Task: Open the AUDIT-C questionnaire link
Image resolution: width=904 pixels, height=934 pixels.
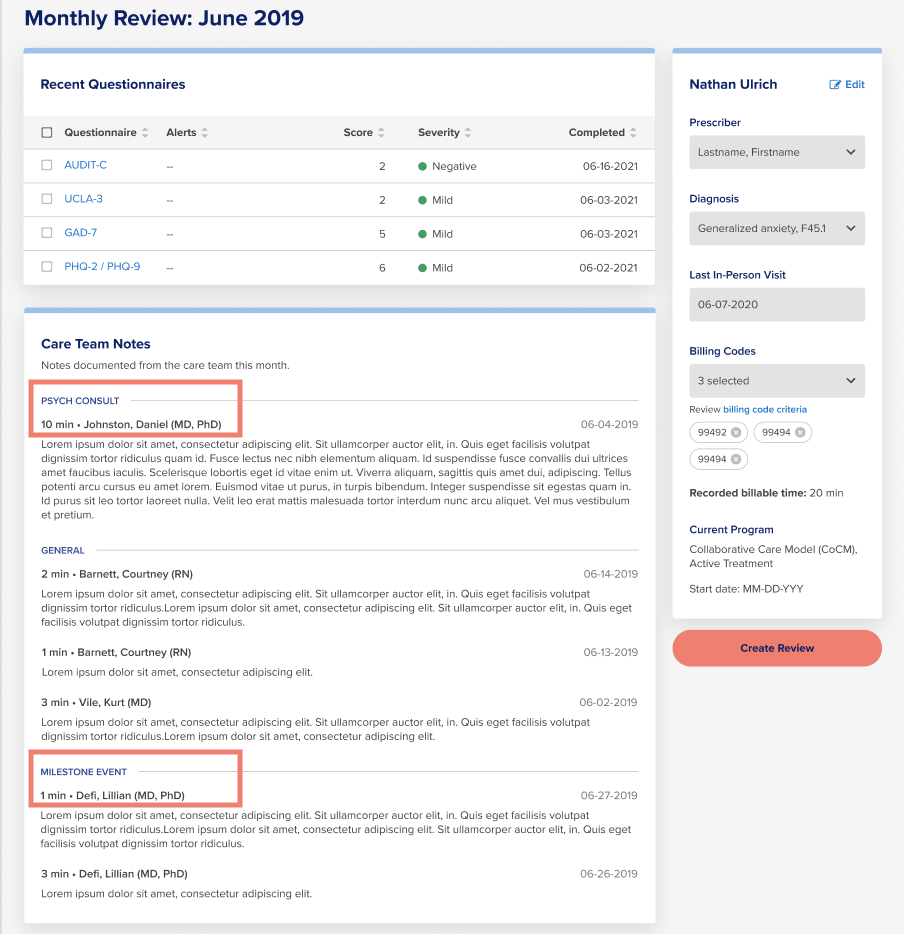Action: click(x=85, y=165)
